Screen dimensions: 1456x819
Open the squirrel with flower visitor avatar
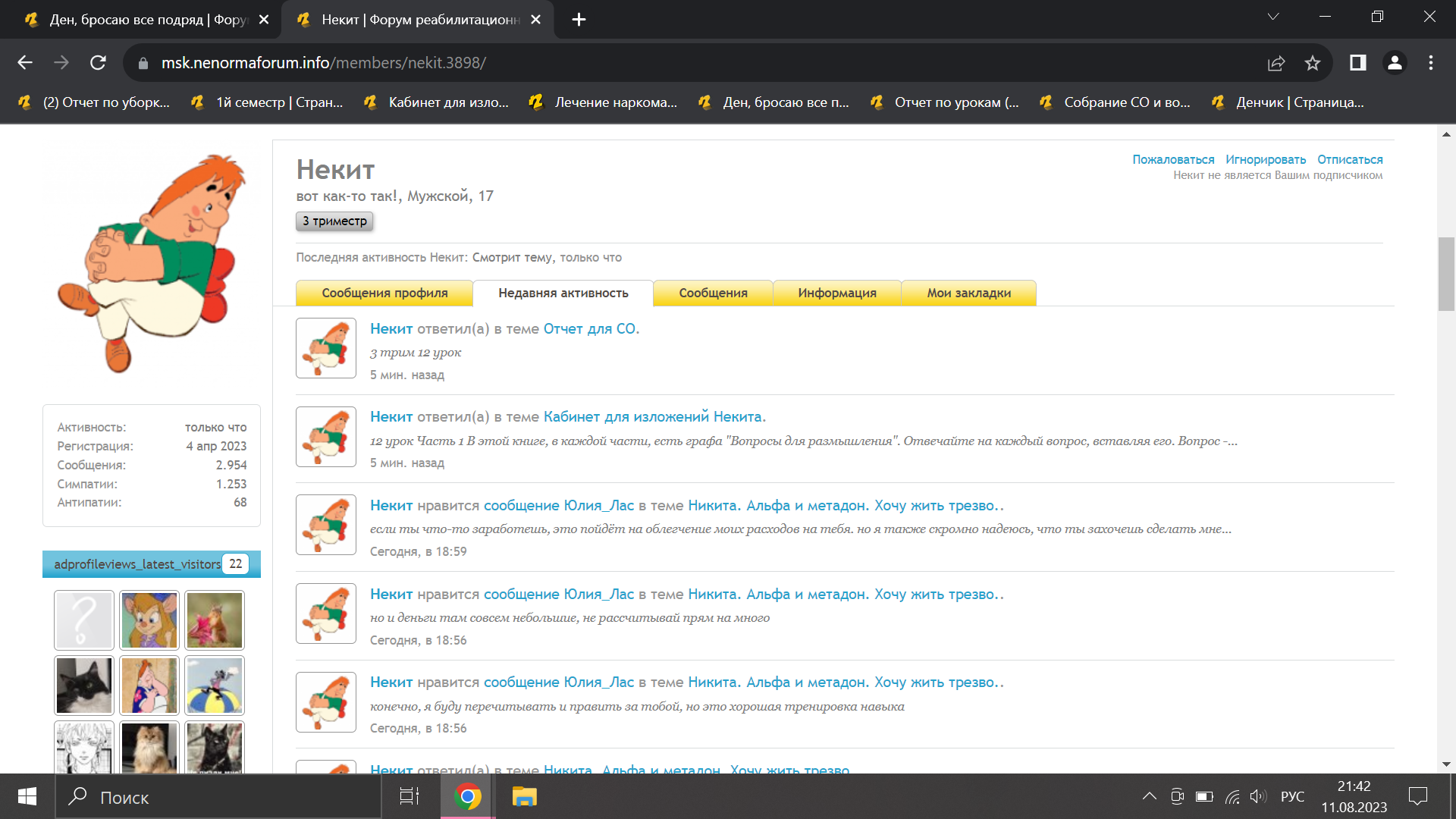point(215,620)
